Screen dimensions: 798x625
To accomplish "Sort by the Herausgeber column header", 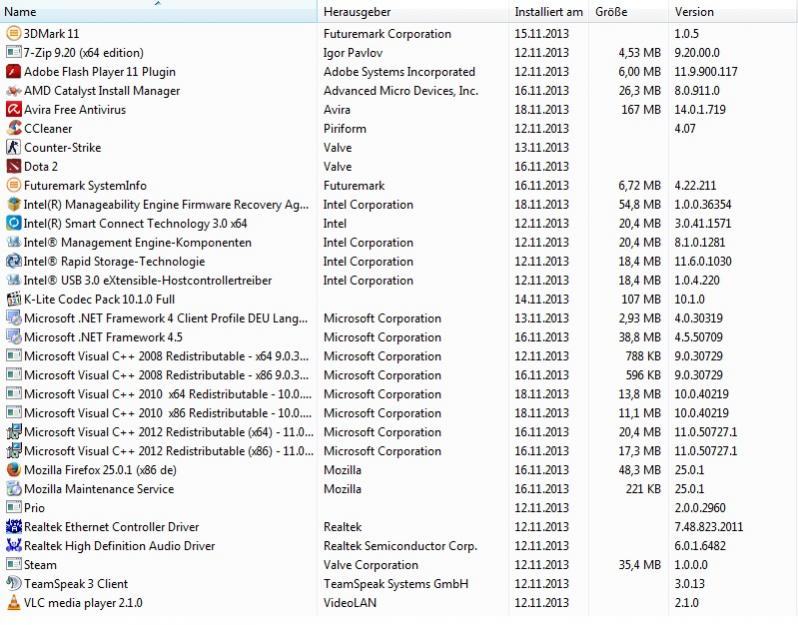I will pos(413,12).
